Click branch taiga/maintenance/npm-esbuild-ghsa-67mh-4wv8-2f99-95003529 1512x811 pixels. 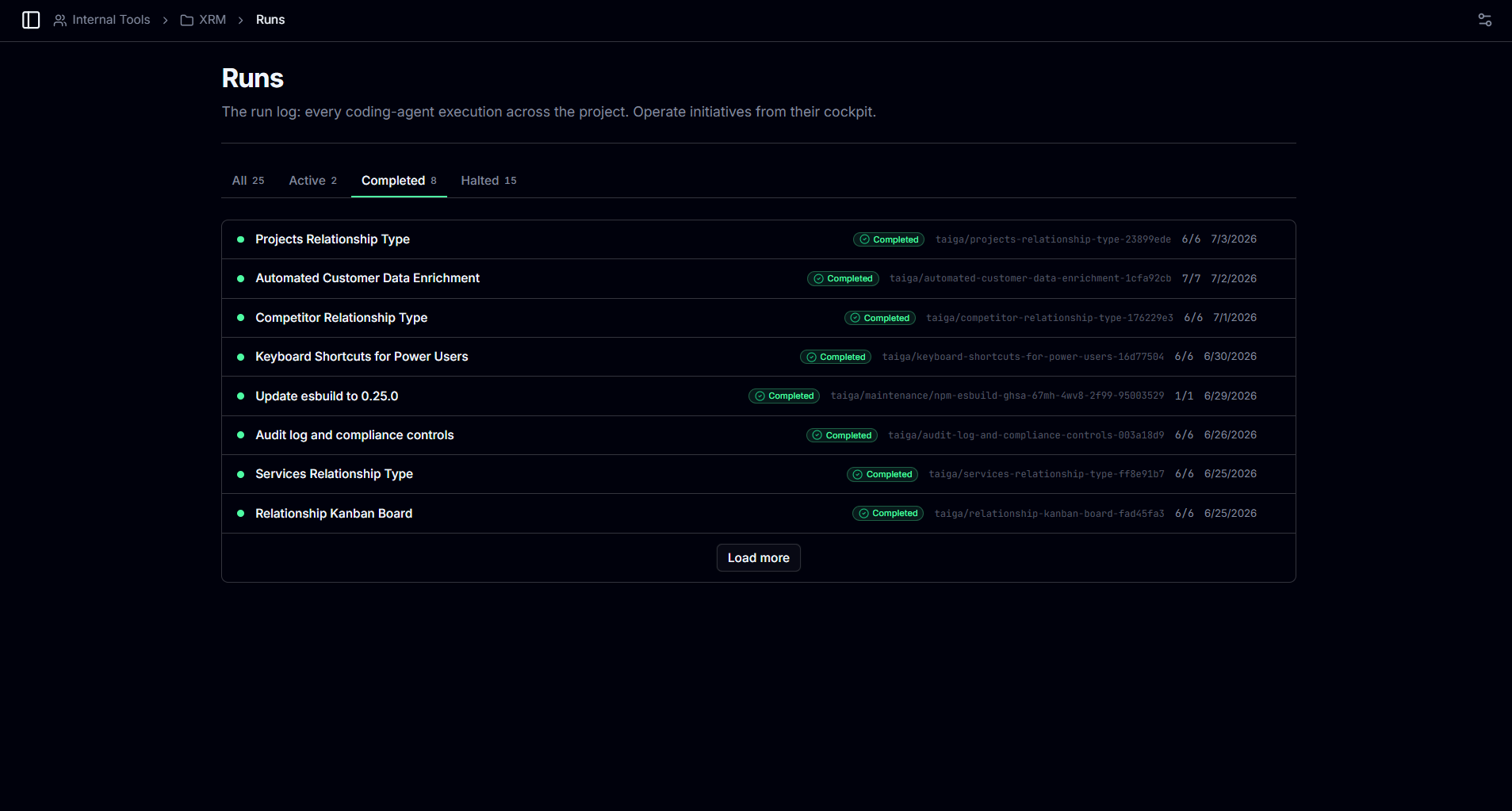point(997,396)
